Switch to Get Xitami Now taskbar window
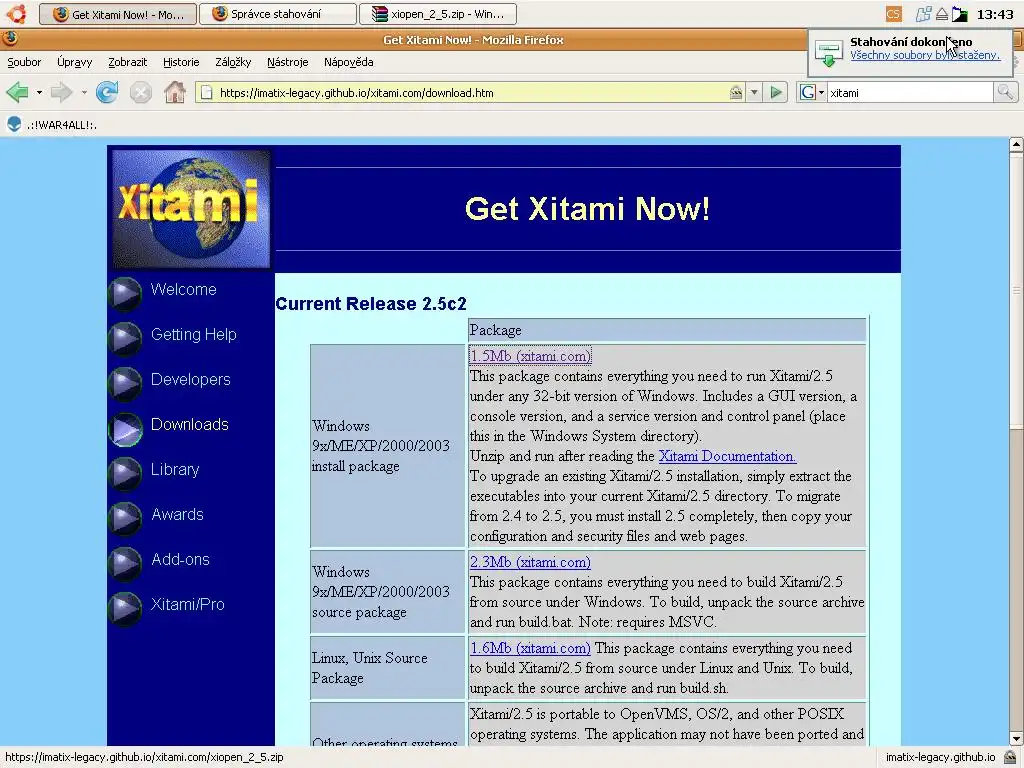The image size is (1024, 768). pos(118,14)
